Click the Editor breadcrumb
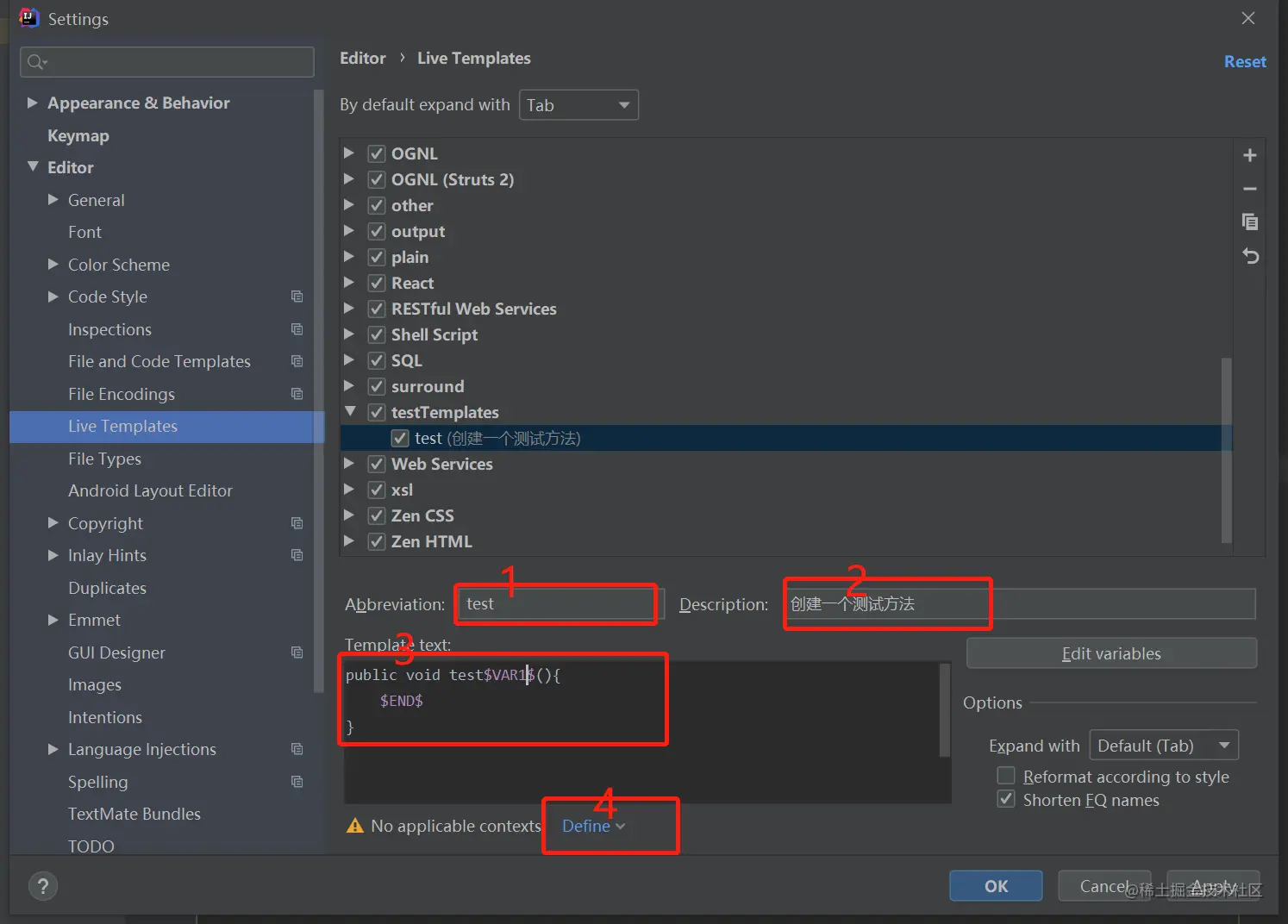1288x924 pixels. [x=363, y=58]
